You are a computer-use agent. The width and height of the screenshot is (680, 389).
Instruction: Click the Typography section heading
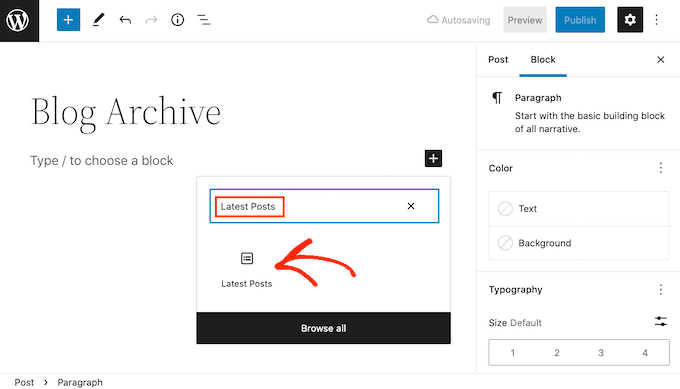coord(516,289)
